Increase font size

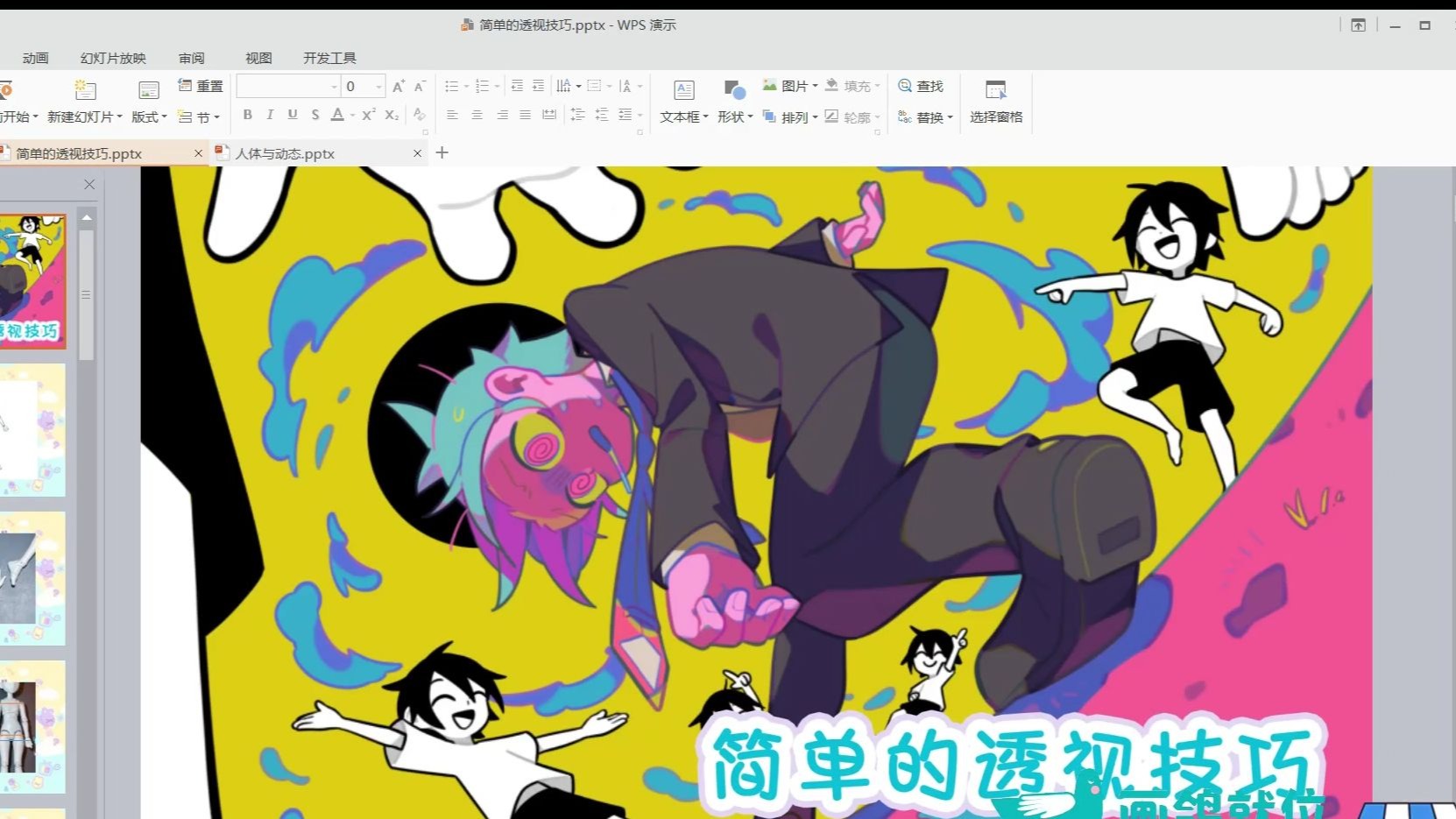[x=399, y=86]
